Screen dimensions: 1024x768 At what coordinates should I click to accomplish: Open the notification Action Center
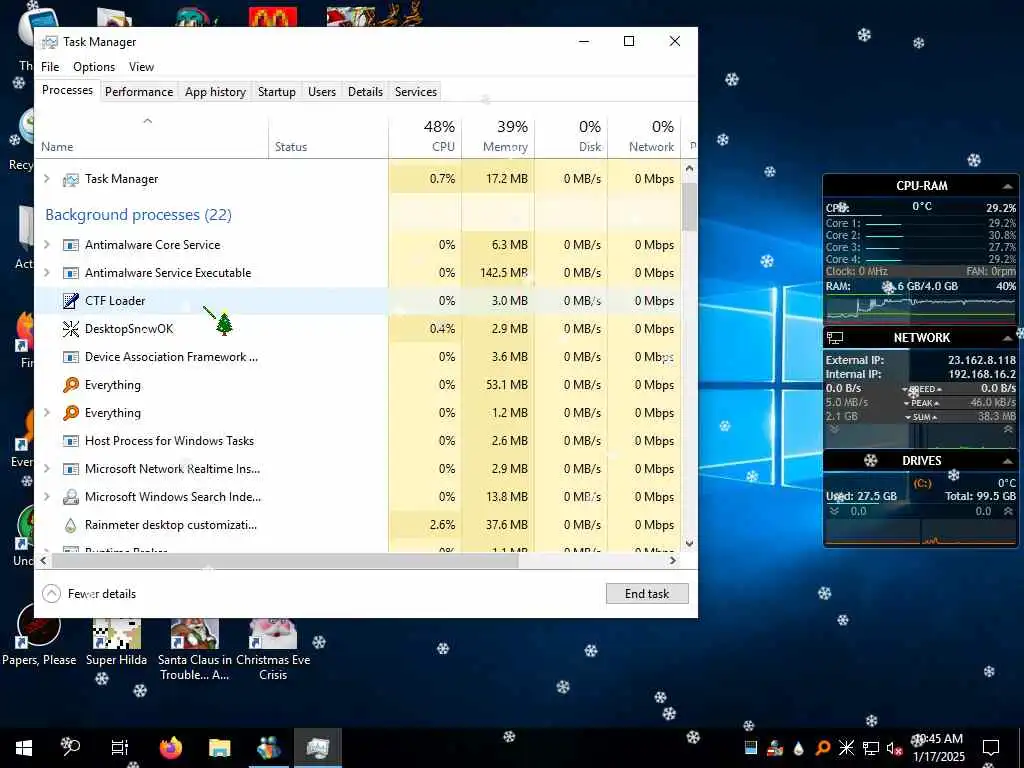click(x=991, y=748)
